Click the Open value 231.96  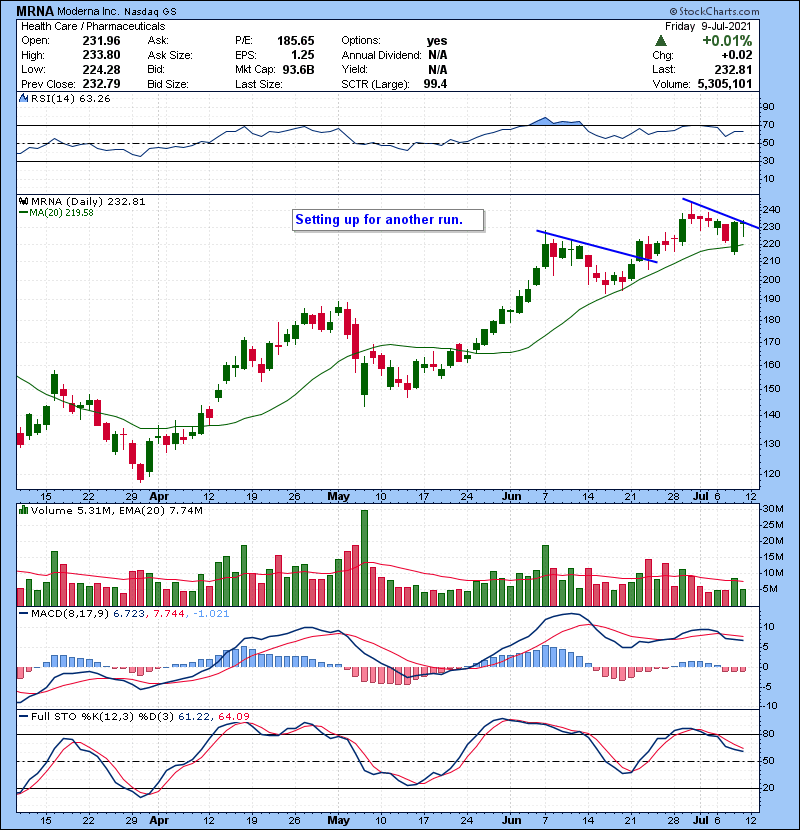click(x=101, y=41)
